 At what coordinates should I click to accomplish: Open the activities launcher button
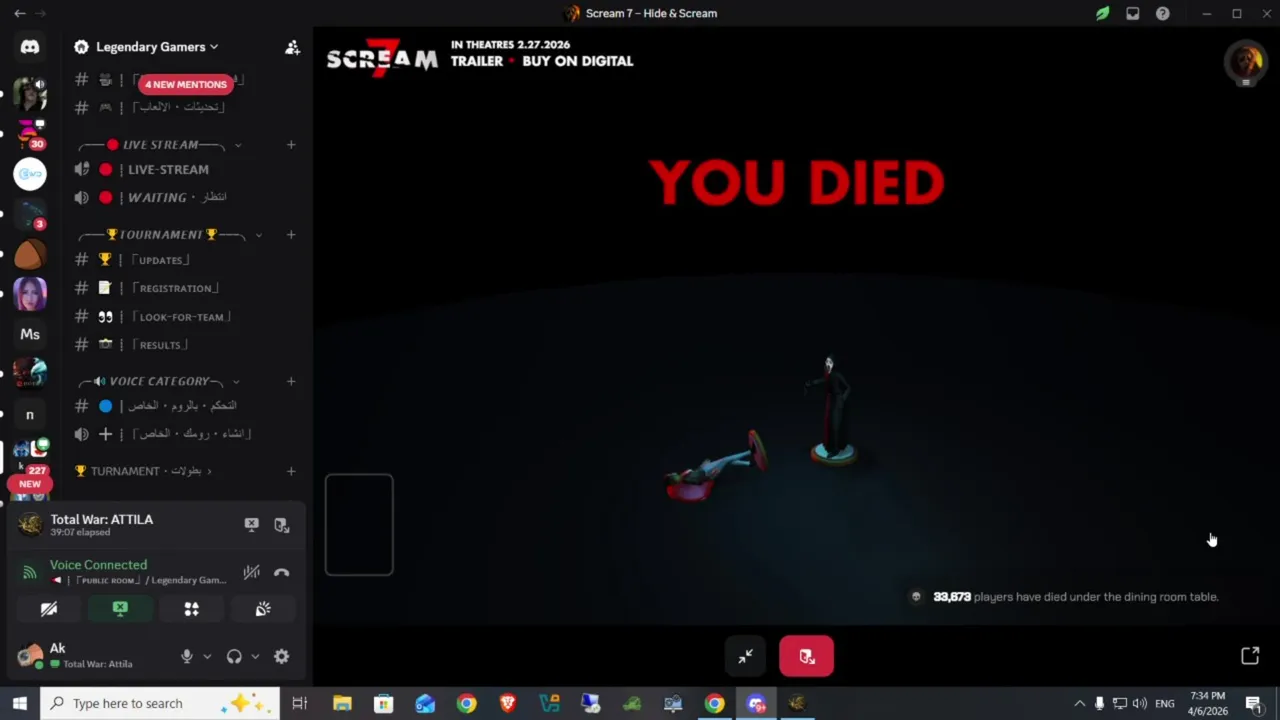pyautogui.click(x=191, y=609)
